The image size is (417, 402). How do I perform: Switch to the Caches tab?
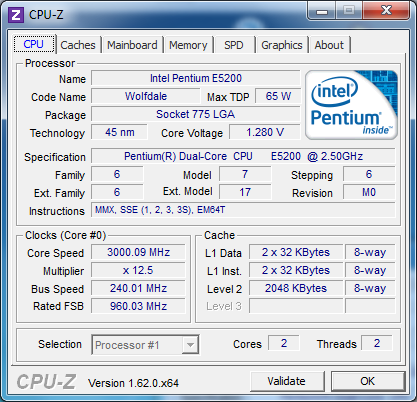pyautogui.click(x=78, y=45)
